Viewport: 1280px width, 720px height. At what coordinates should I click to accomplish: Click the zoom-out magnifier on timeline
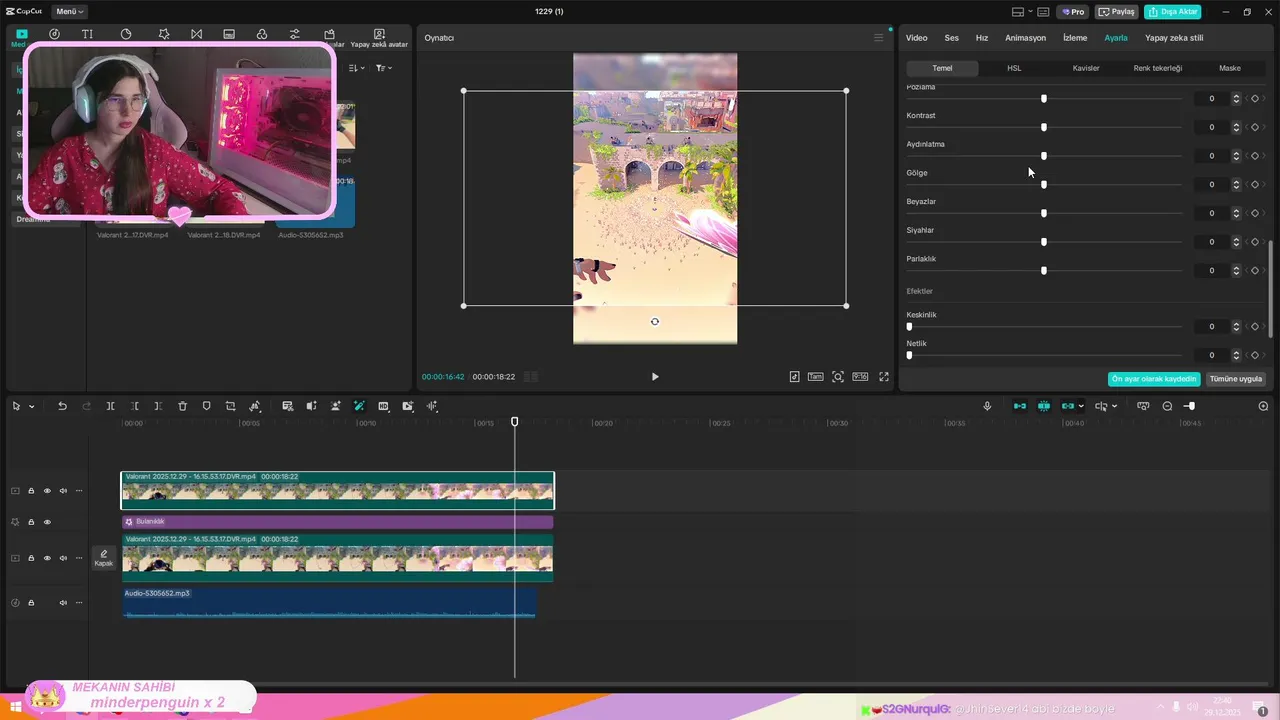coord(1167,406)
